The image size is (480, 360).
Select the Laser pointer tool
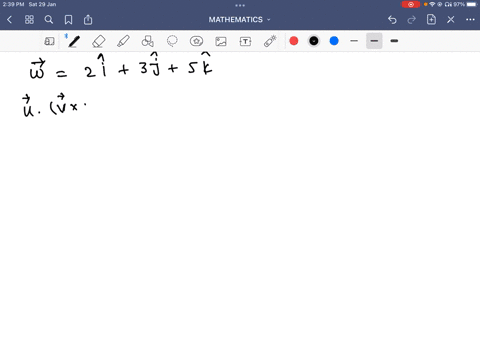point(270,41)
